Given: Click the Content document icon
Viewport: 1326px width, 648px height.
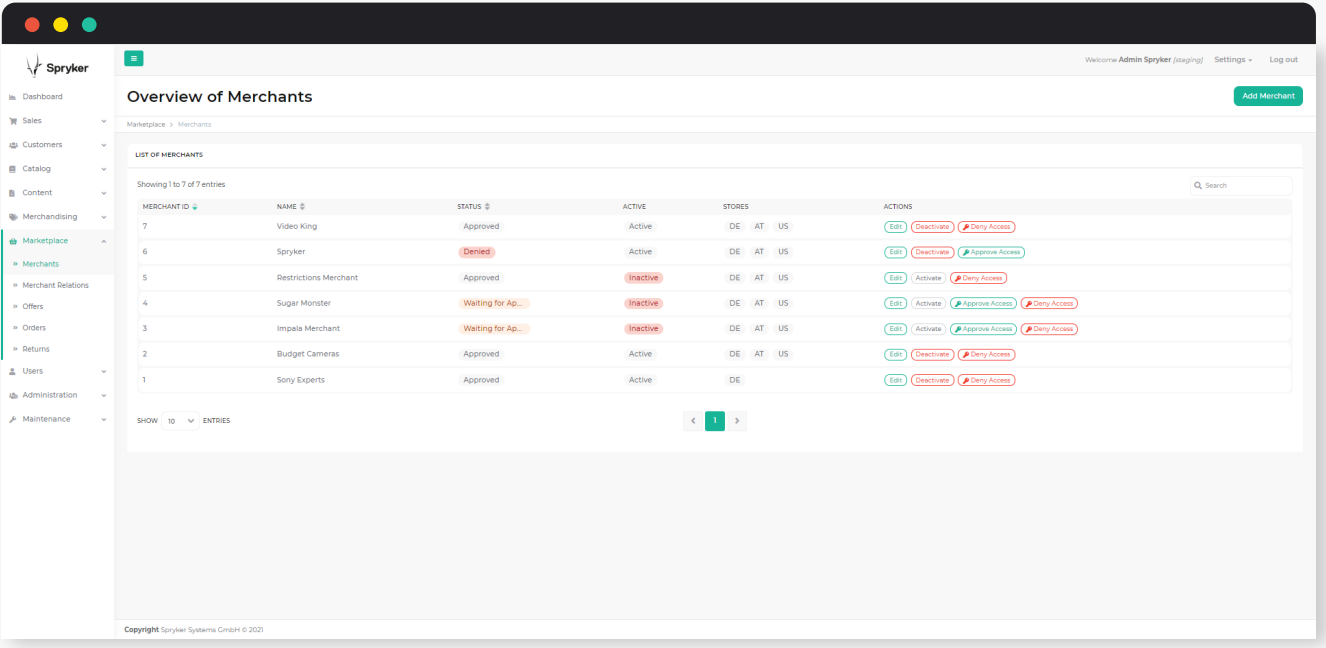Looking at the screenshot, I should [x=12, y=193].
